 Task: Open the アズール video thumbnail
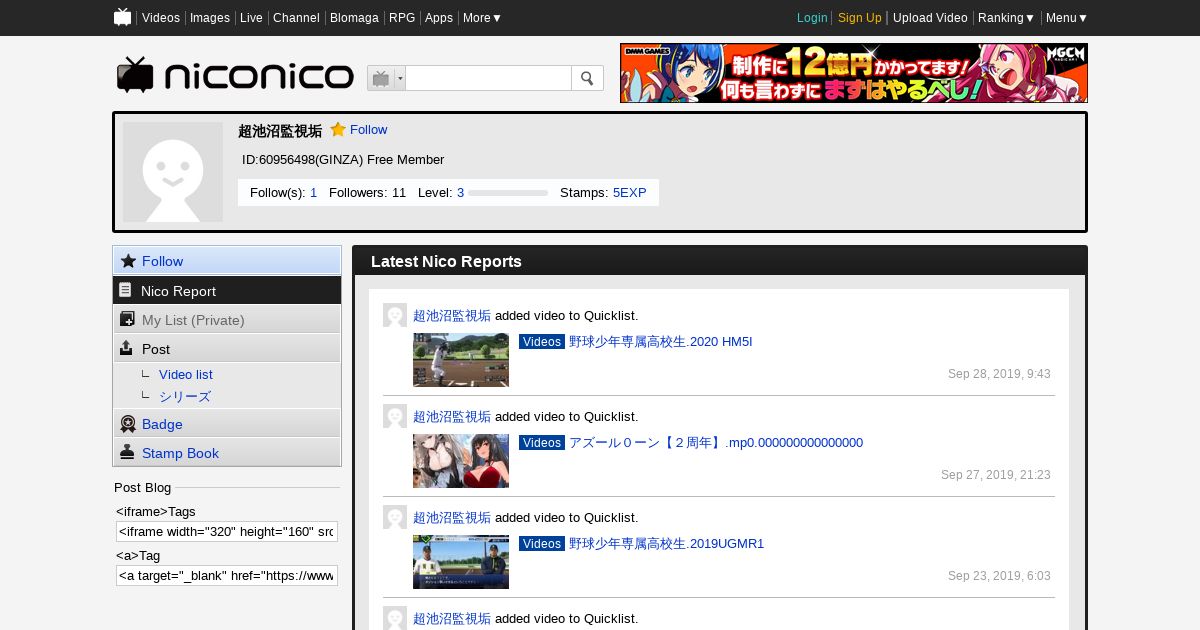click(461, 461)
